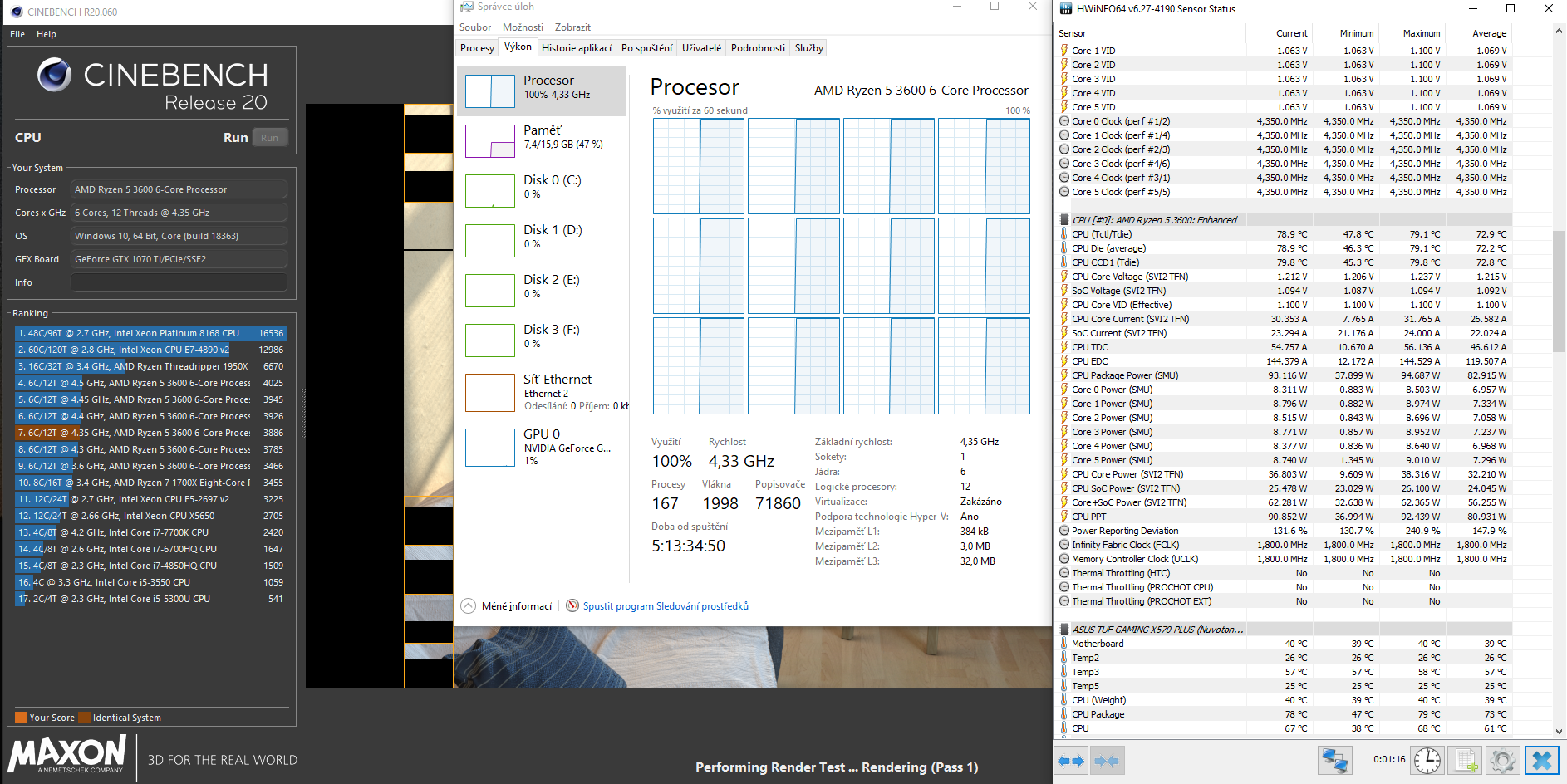The image size is (1567, 784).
Task: Click the Identical System legend swatch
Action: point(84,718)
